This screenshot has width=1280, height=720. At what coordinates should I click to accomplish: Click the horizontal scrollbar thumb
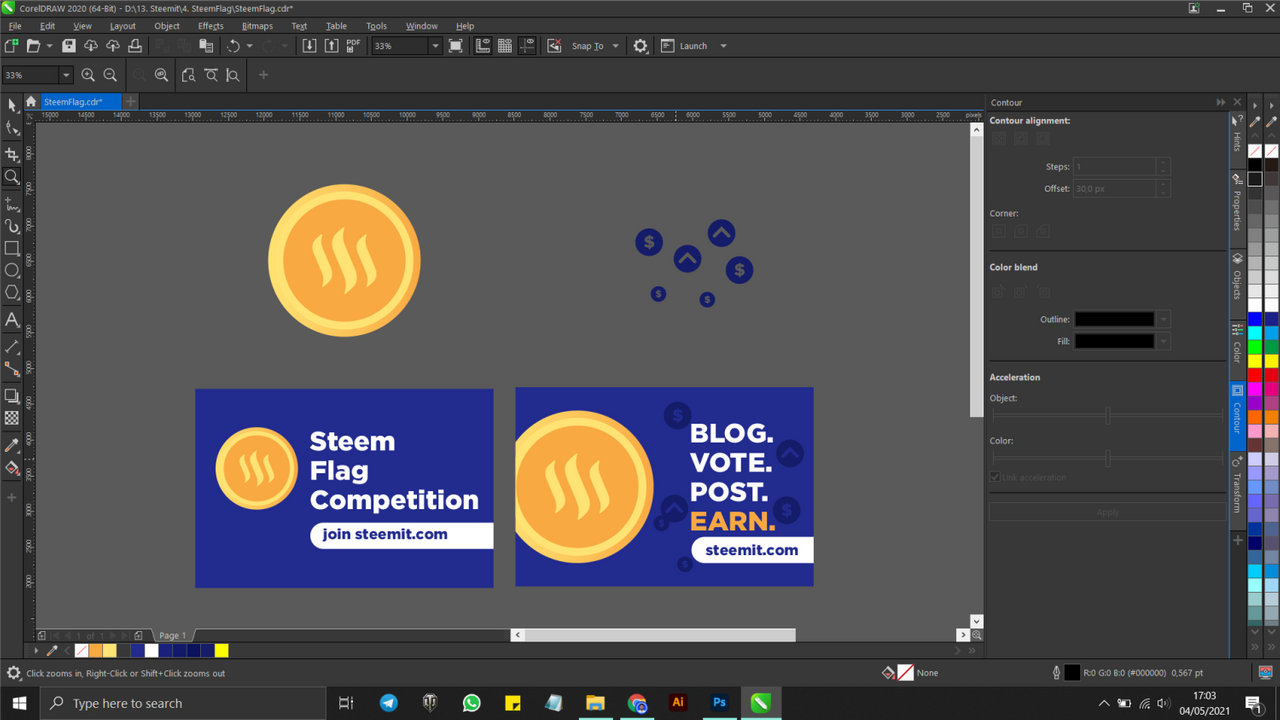[x=660, y=635]
